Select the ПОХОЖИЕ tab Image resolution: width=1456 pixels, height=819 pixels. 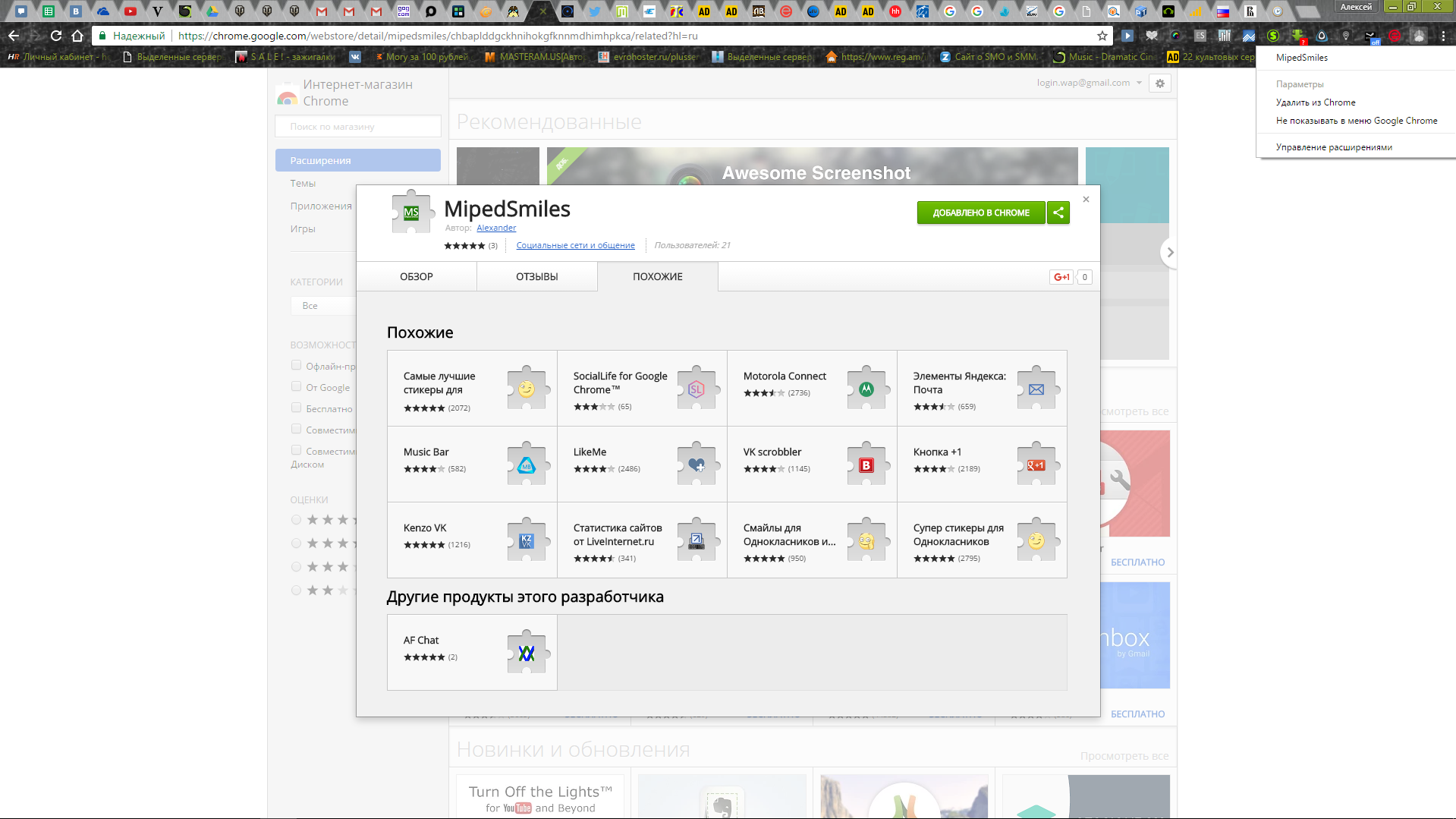658,276
